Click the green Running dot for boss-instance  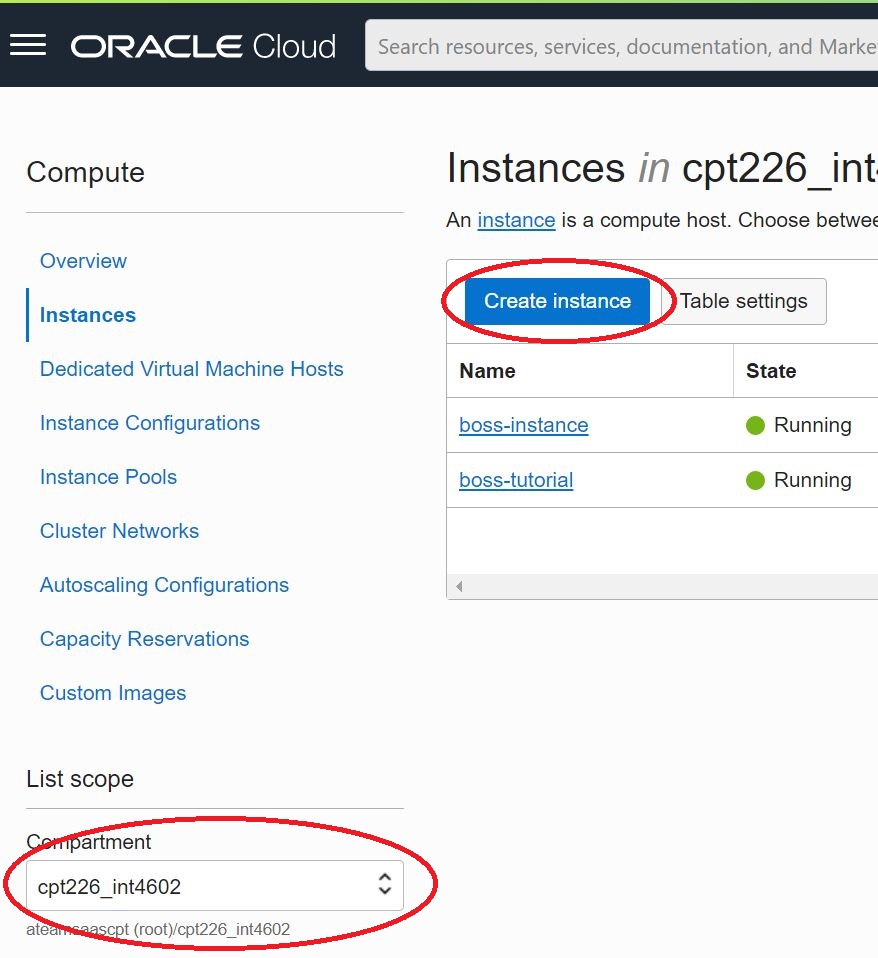coord(754,424)
